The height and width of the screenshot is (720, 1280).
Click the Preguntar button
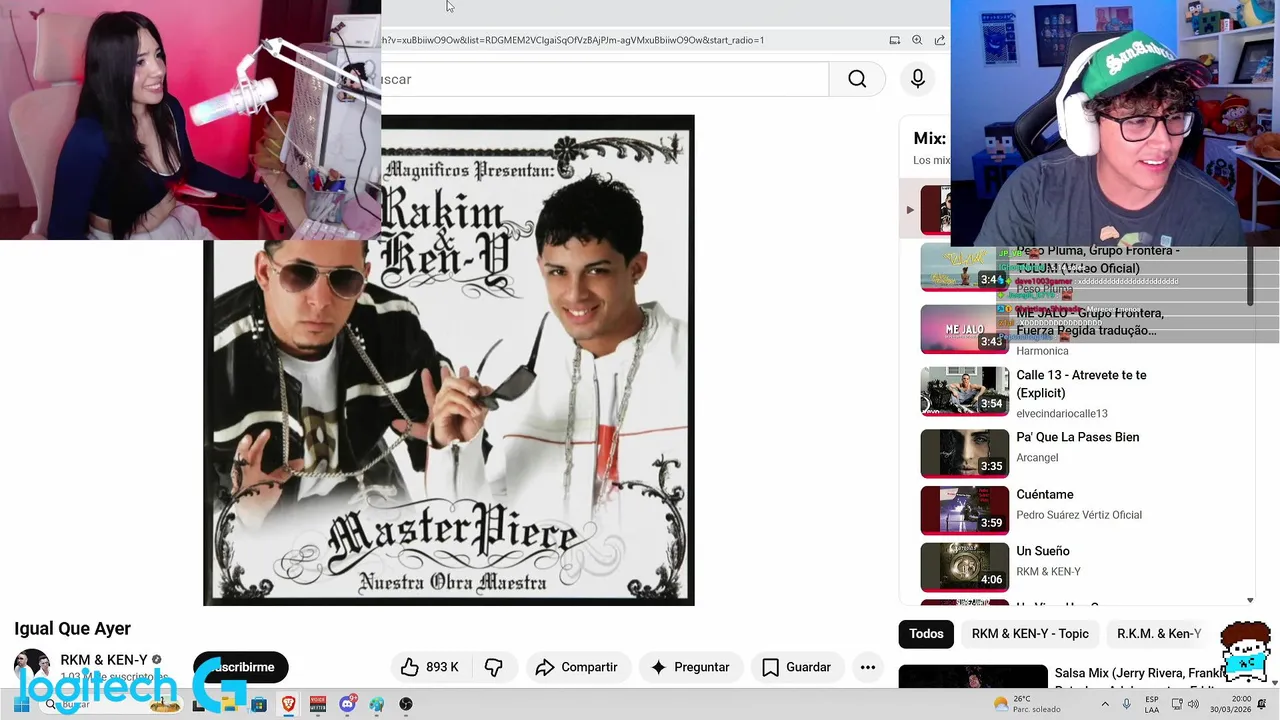pyautogui.click(x=690, y=667)
